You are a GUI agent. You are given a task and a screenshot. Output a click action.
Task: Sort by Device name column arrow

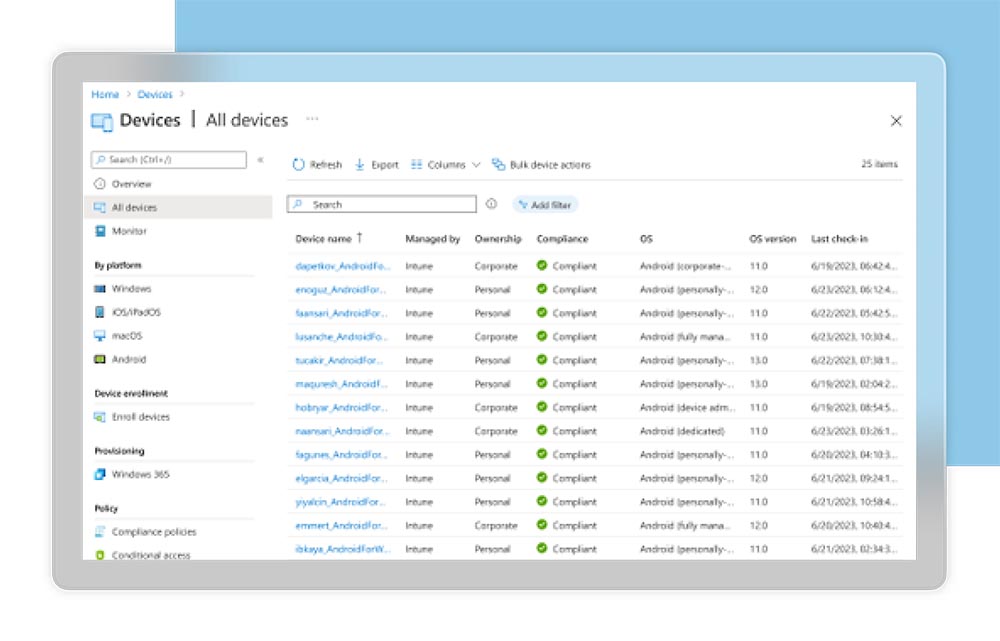click(360, 238)
